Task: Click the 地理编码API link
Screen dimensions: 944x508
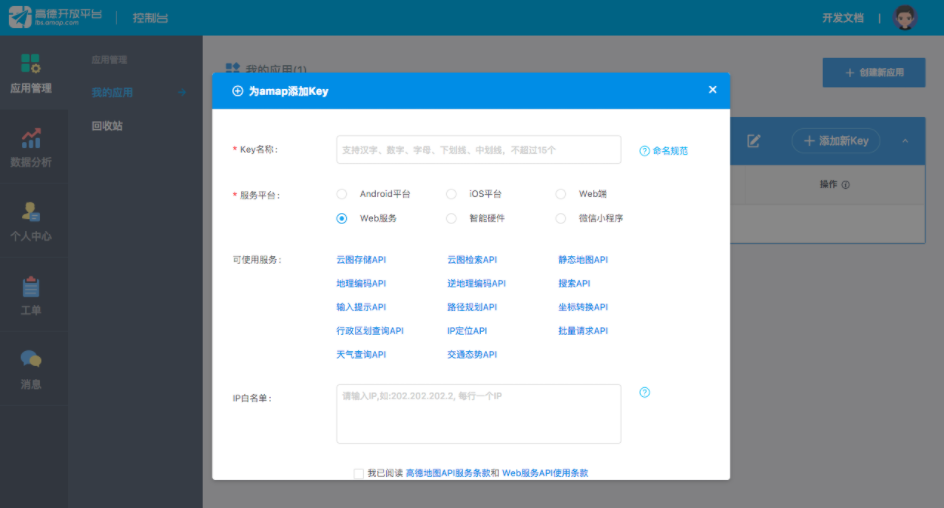Action: [x=361, y=283]
